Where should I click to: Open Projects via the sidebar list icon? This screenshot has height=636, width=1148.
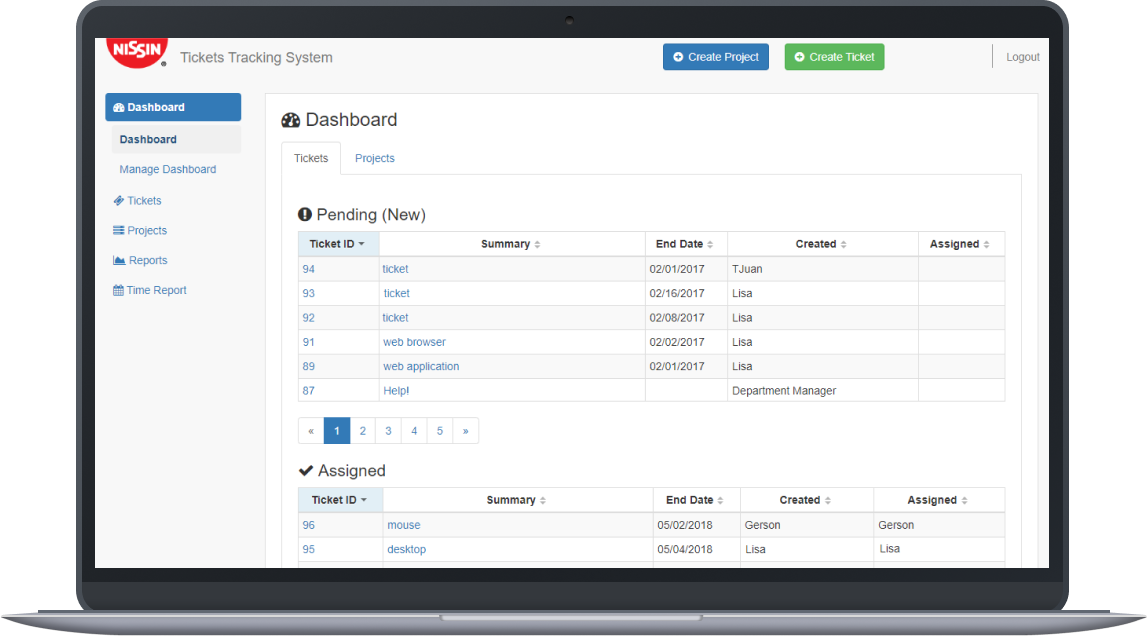(x=118, y=230)
